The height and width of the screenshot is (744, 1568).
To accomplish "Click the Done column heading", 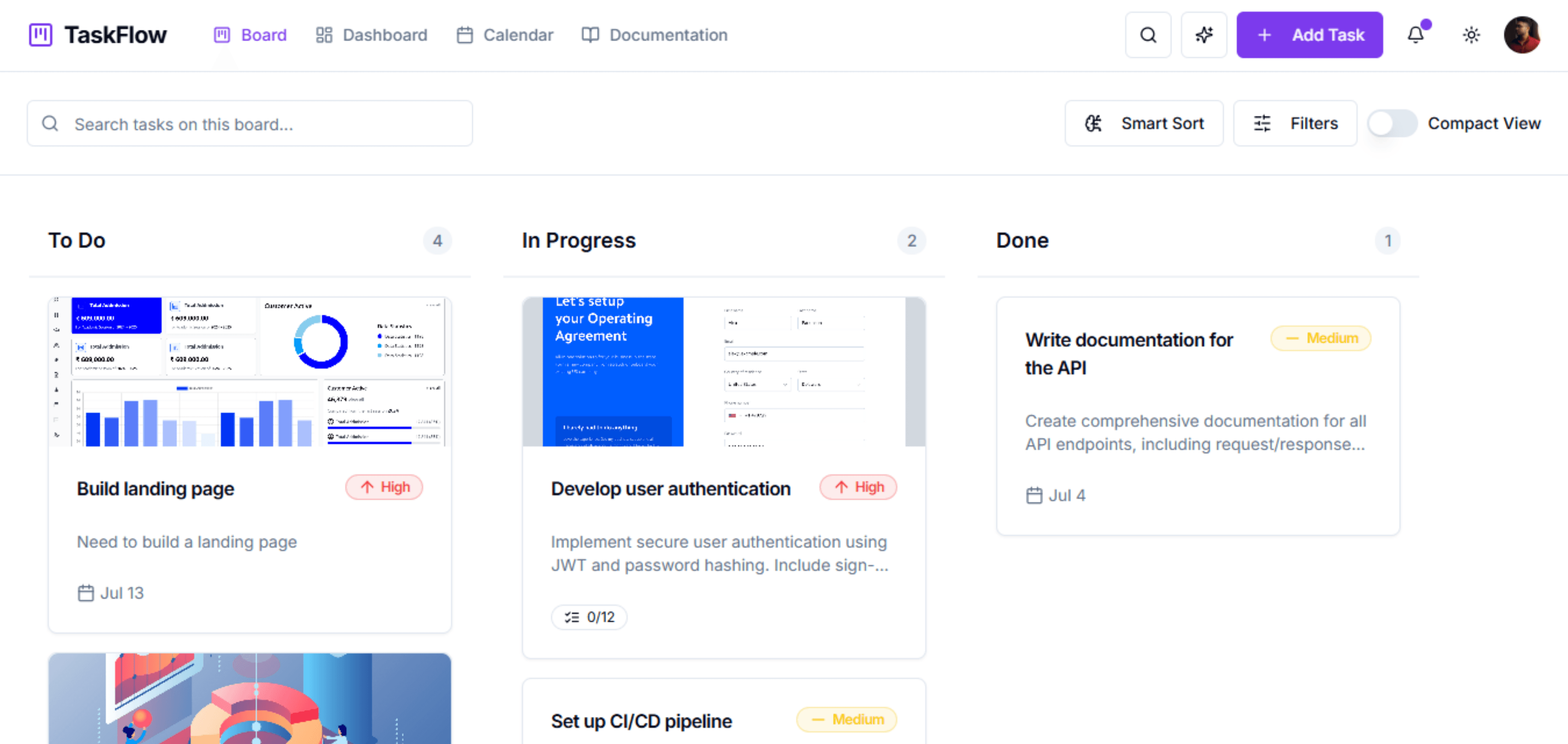I will pos(1022,241).
